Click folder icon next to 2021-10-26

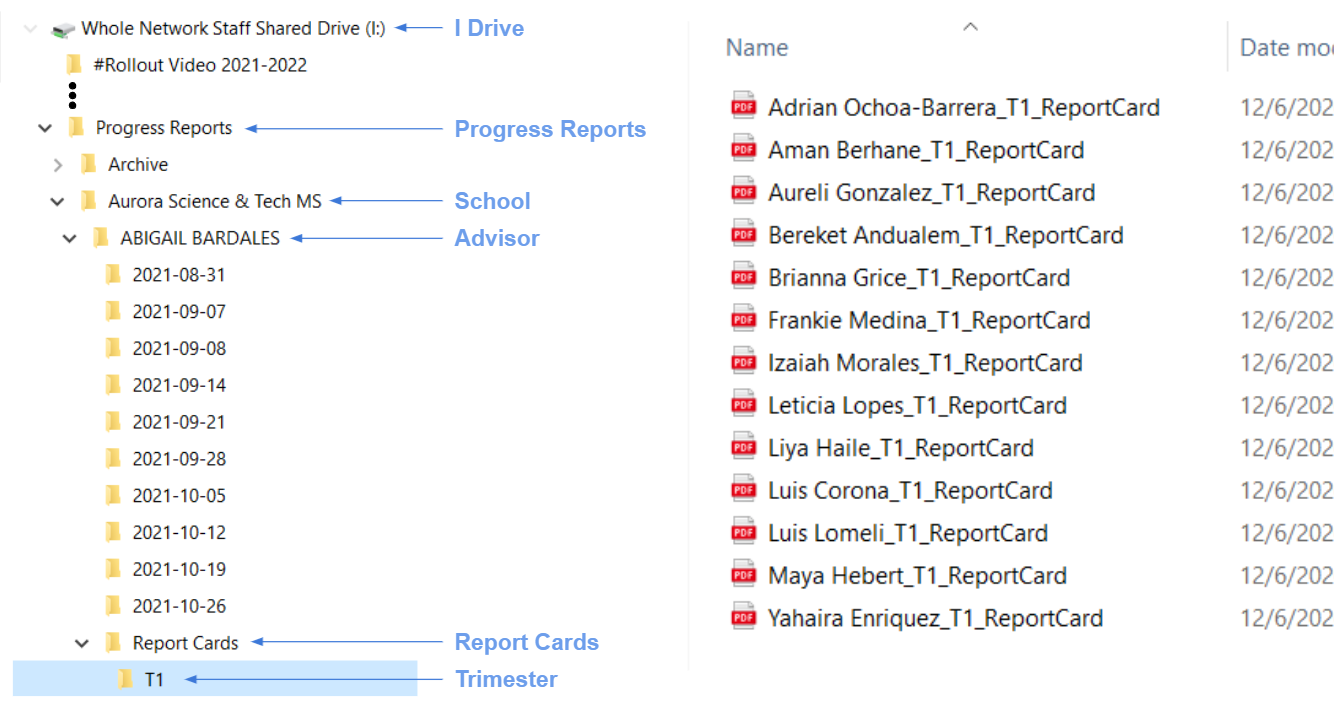[x=113, y=606]
